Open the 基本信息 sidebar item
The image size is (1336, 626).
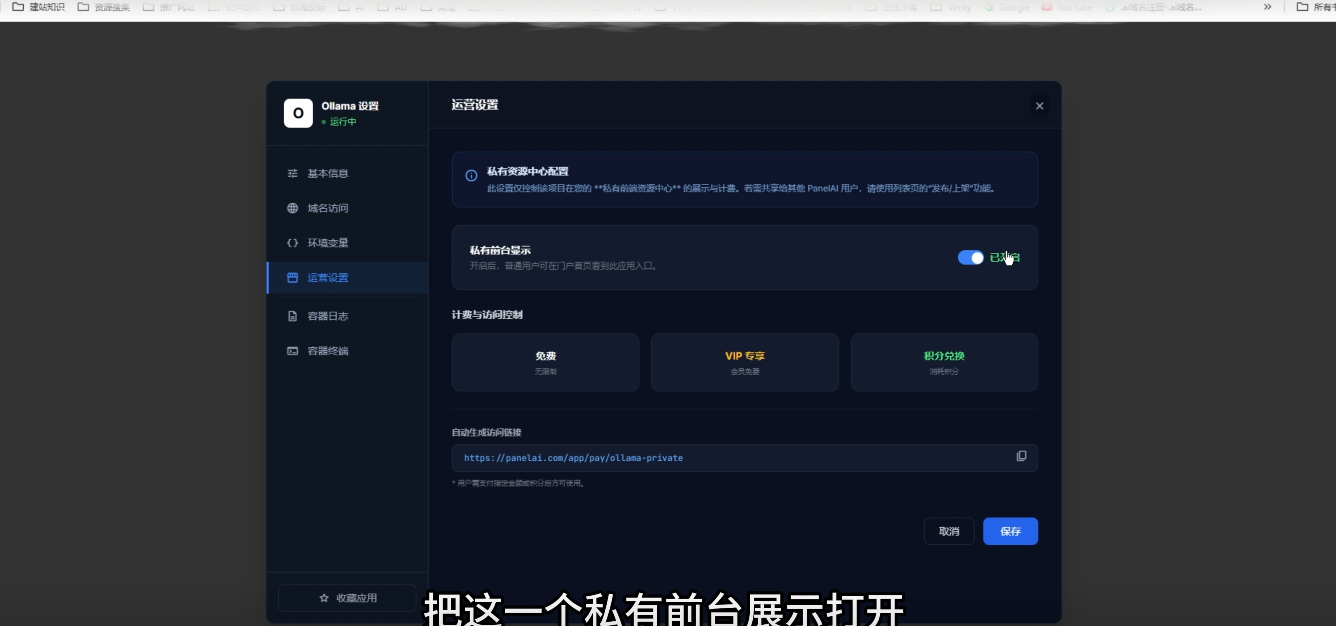tap(347, 173)
